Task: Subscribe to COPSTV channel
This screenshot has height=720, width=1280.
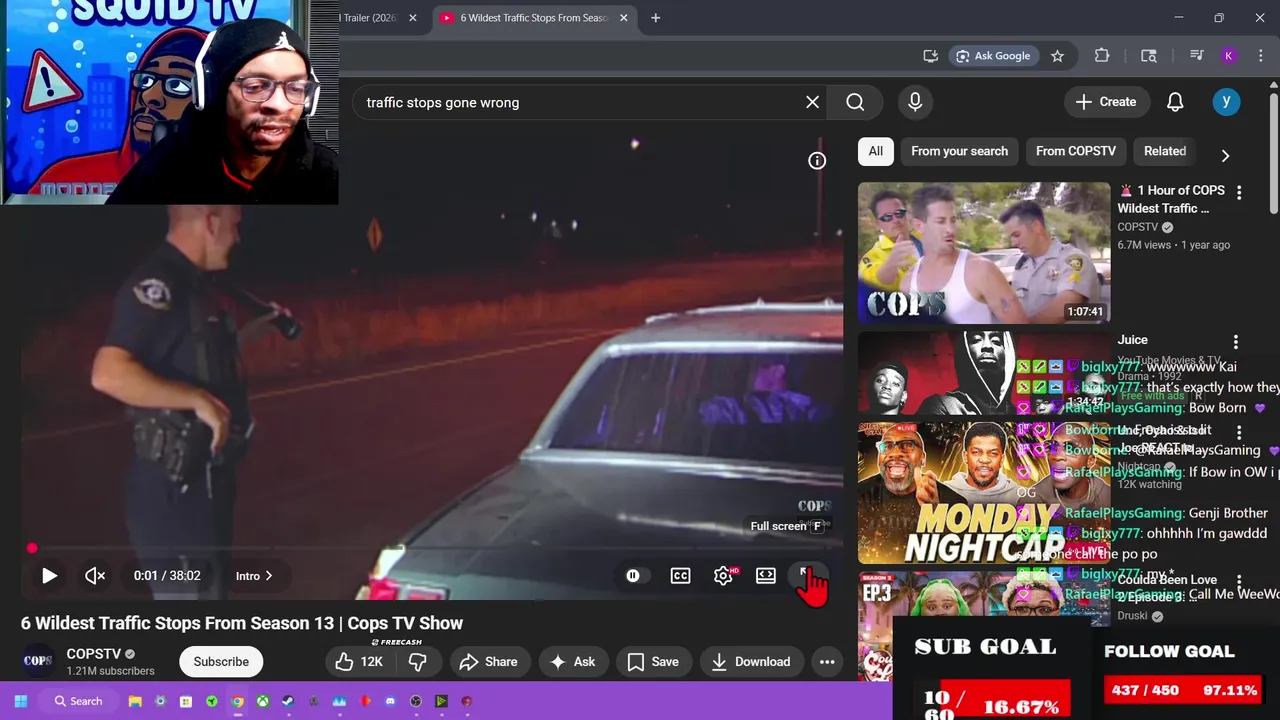Action: 221,662
